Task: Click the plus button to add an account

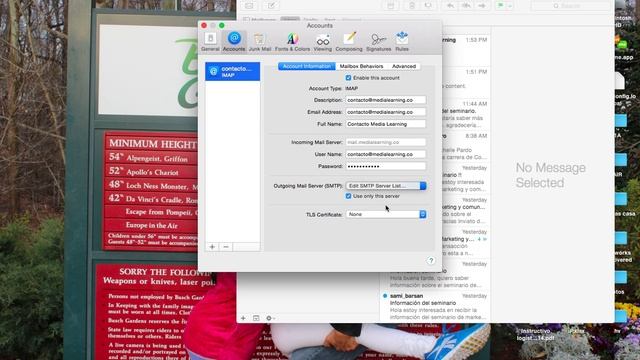Action: (212, 247)
